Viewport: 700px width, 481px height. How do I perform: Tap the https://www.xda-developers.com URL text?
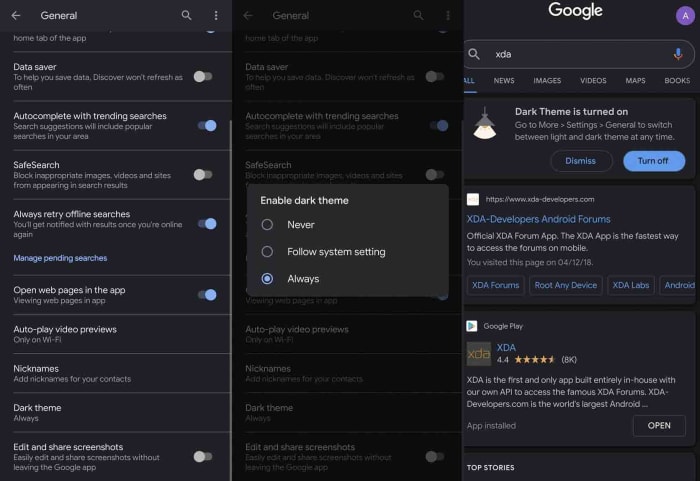(x=540, y=199)
